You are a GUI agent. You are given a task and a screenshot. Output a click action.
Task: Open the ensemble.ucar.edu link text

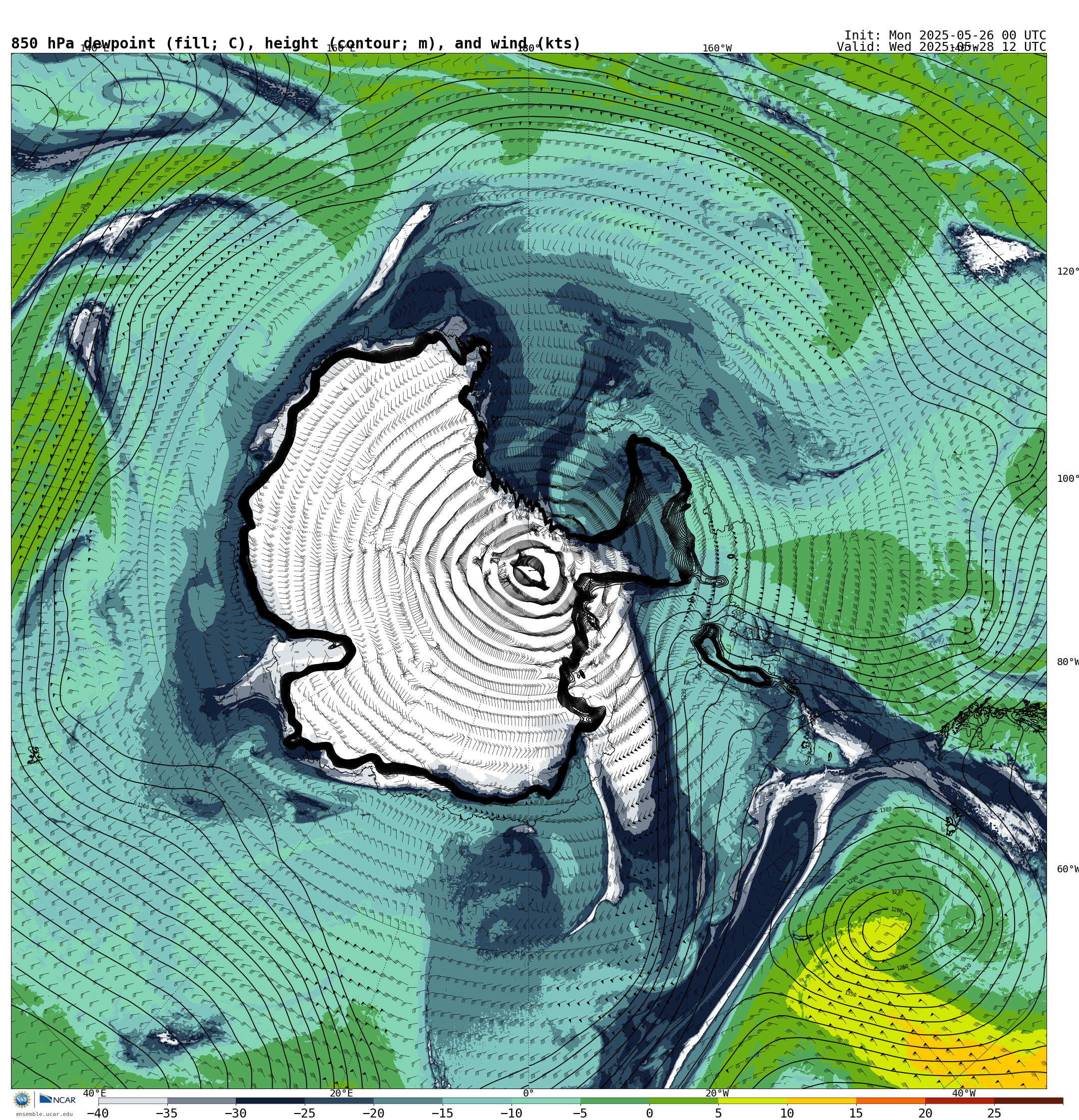coord(44,1114)
